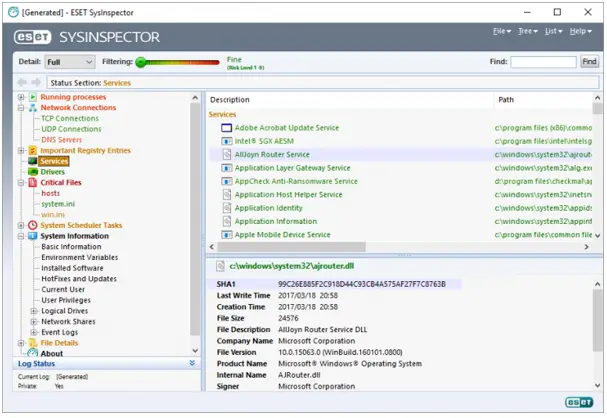Click the Network Connections tree icon
The width and height of the screenshot is (607, 418).
[x=33, y=108]
